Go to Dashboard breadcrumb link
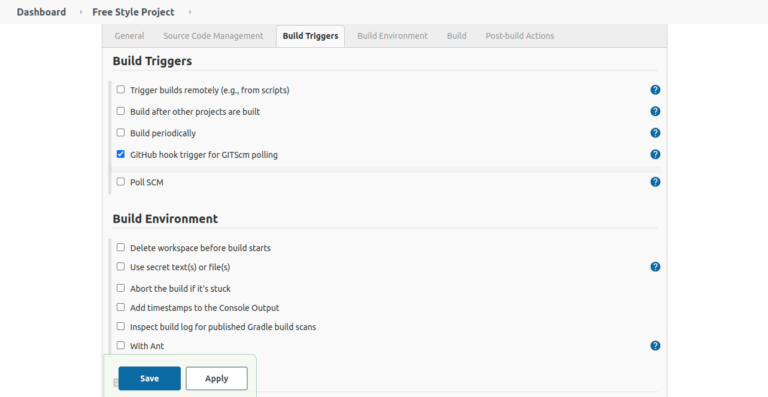768x397 pixels. [41, 12]
